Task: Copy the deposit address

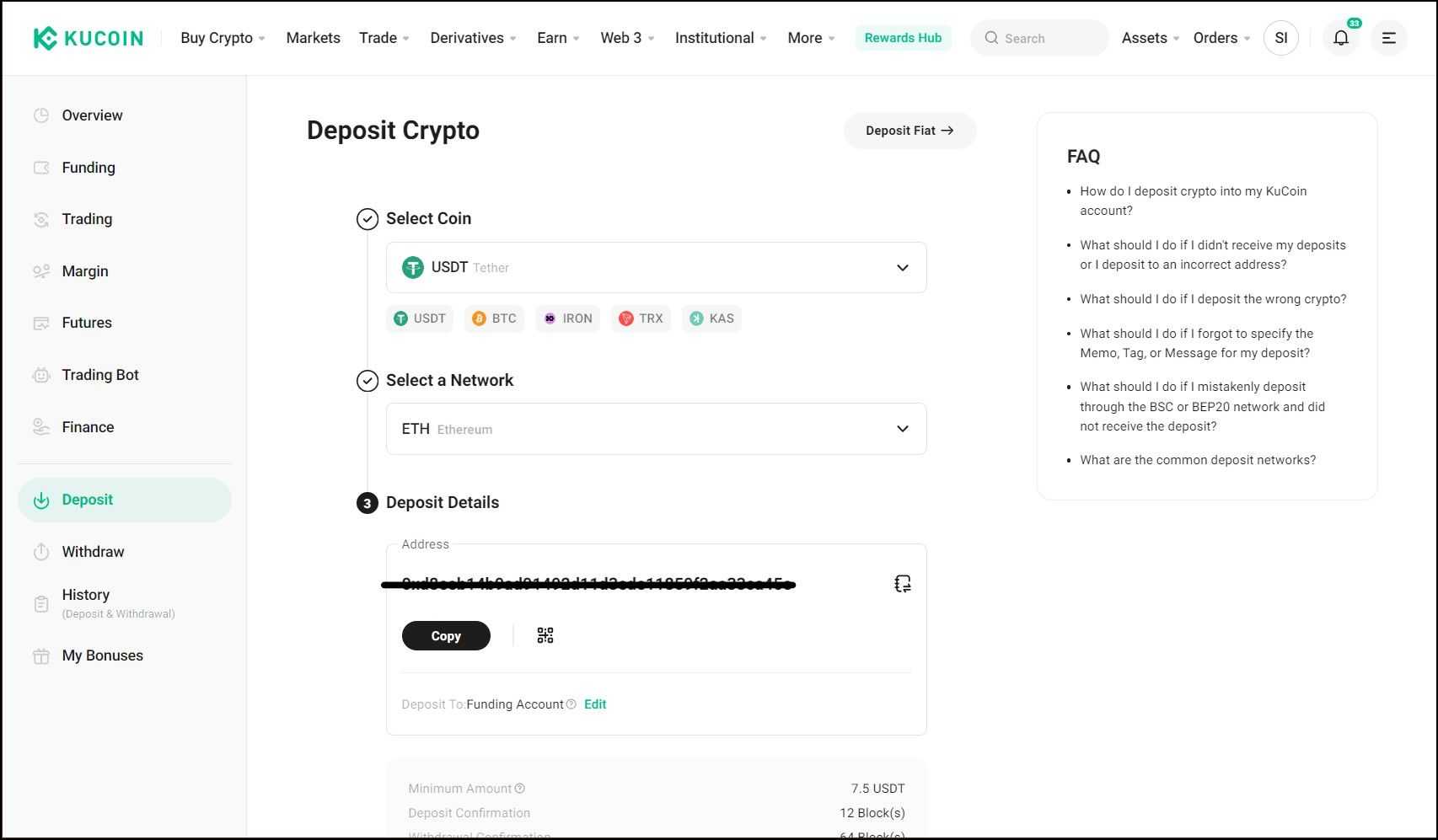Action: (x=446, y=635)
